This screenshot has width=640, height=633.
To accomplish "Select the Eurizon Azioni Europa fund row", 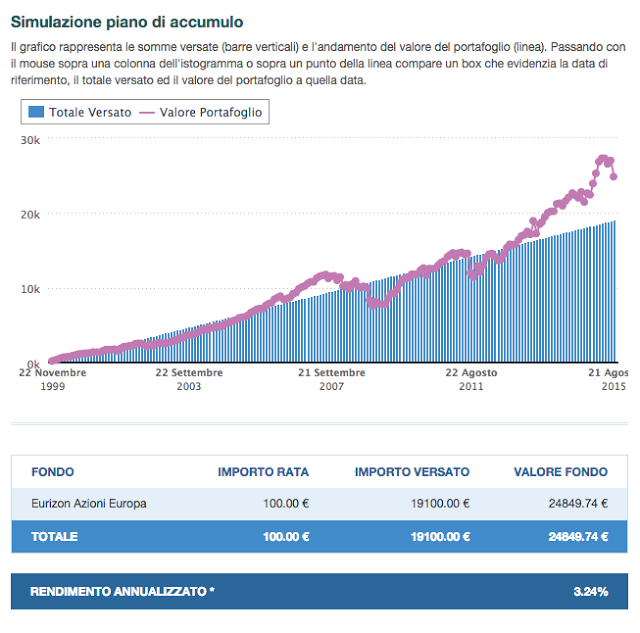I will pos(89,504).
